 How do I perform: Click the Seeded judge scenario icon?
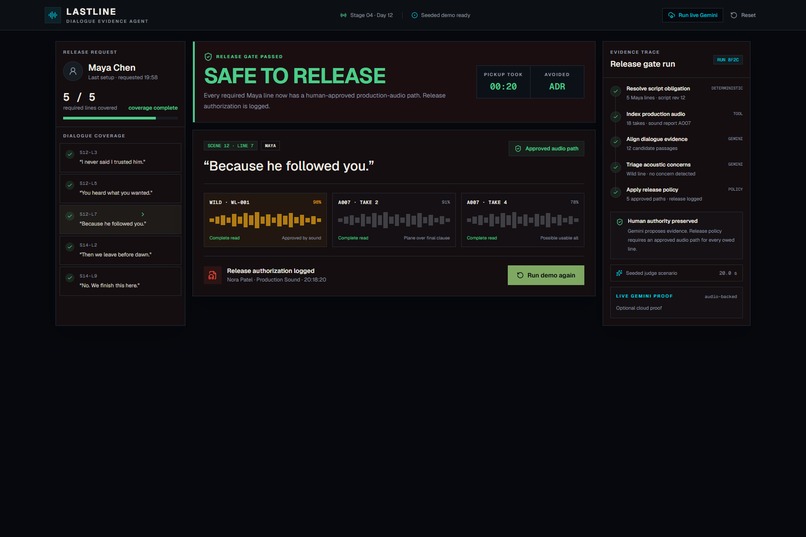pyautogui.click(x=619, y=273)
